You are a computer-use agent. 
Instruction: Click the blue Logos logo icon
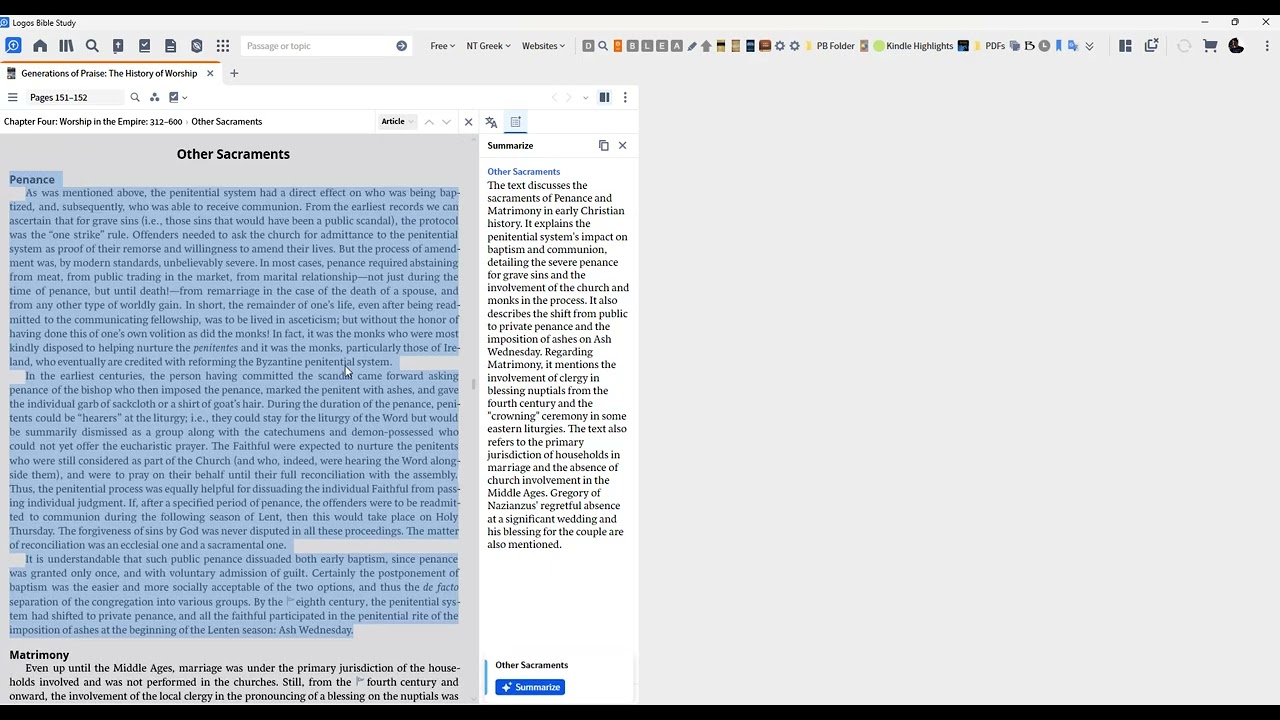pyautogui.click(x=13, y=46)
